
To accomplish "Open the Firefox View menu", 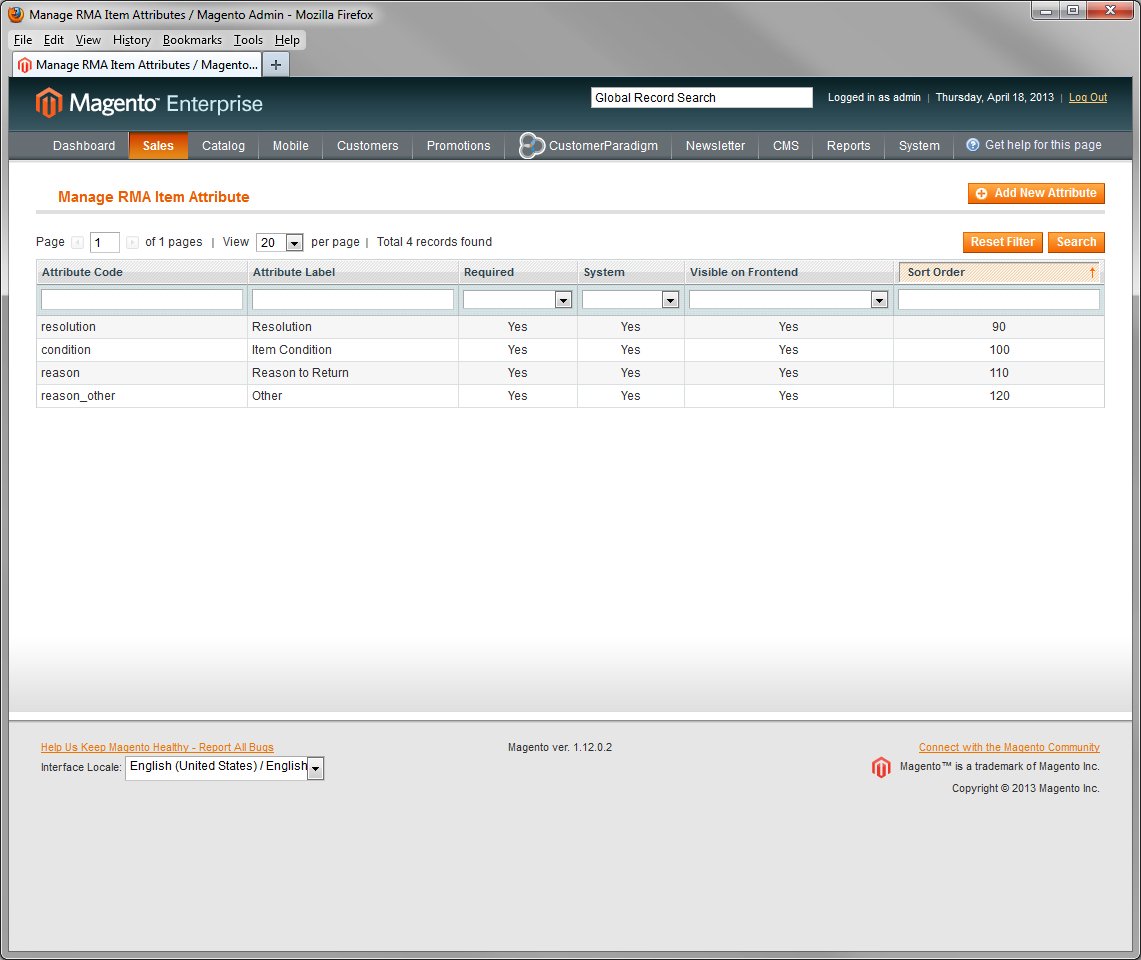I will click(88, 40).
